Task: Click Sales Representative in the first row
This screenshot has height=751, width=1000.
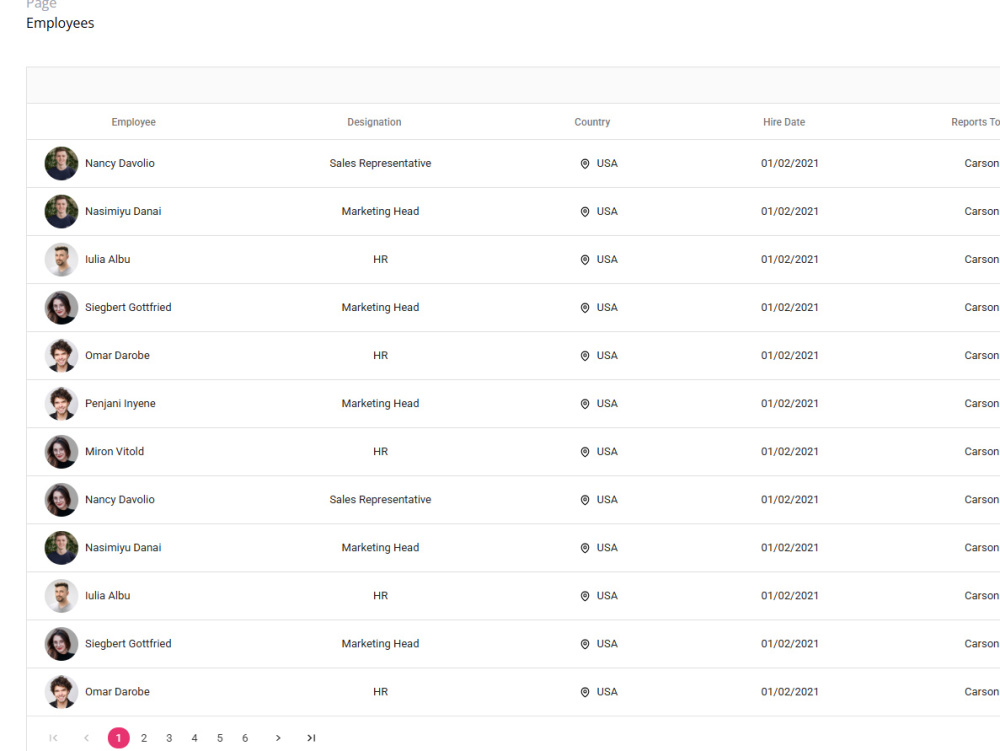Action: coord(380,163)
